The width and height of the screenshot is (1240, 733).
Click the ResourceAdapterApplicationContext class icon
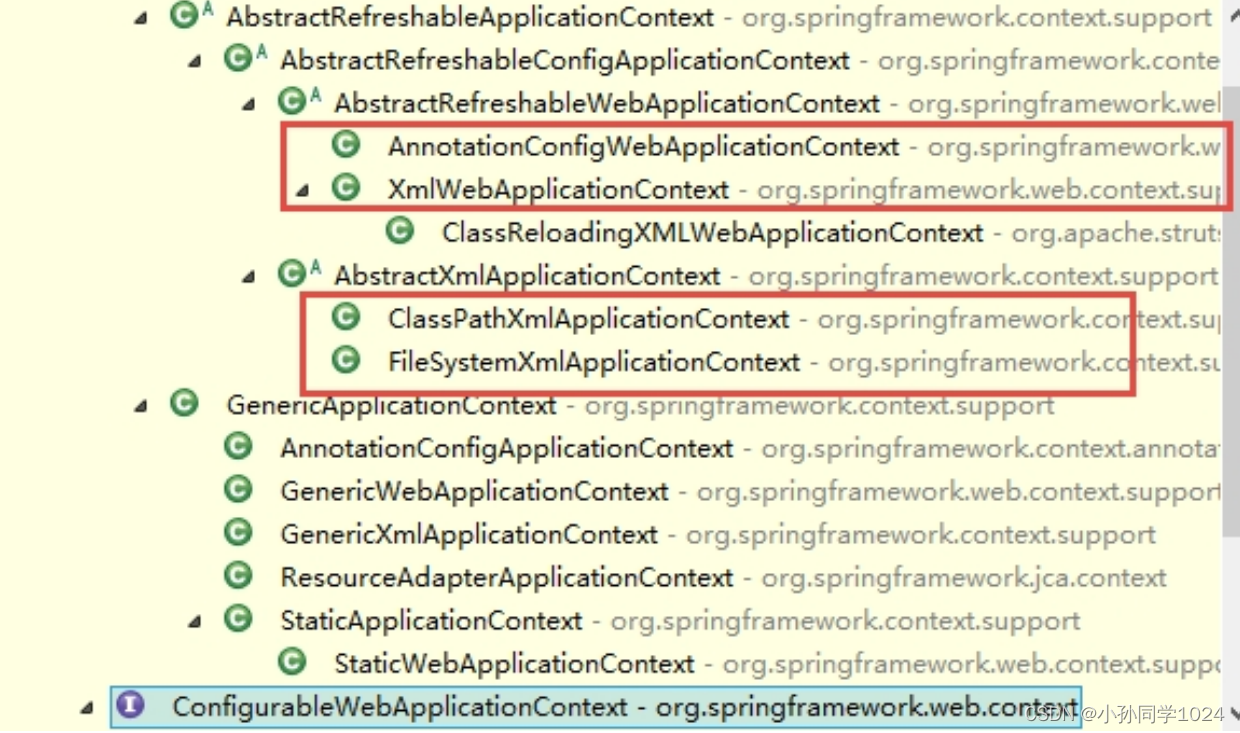(x=238, y=576)
